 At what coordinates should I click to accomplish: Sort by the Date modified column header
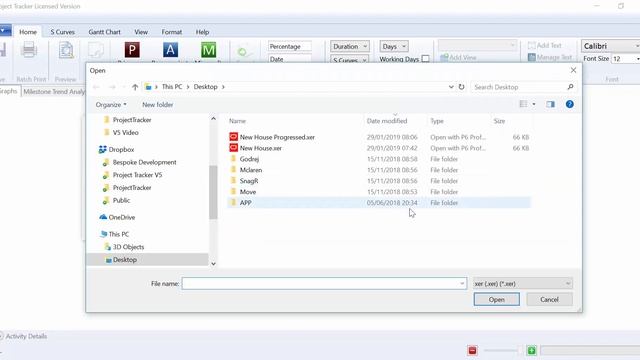tap(387, 121)
